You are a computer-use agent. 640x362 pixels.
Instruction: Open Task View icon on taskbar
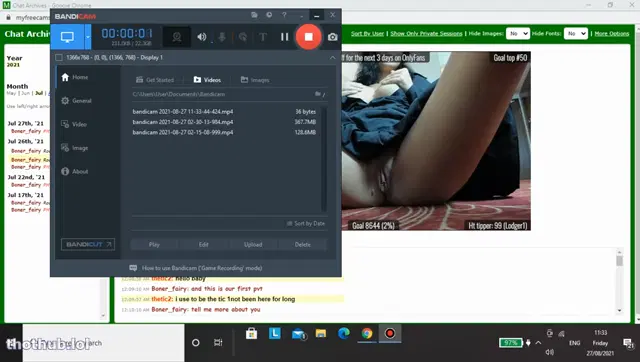click(x=218, y=343)
